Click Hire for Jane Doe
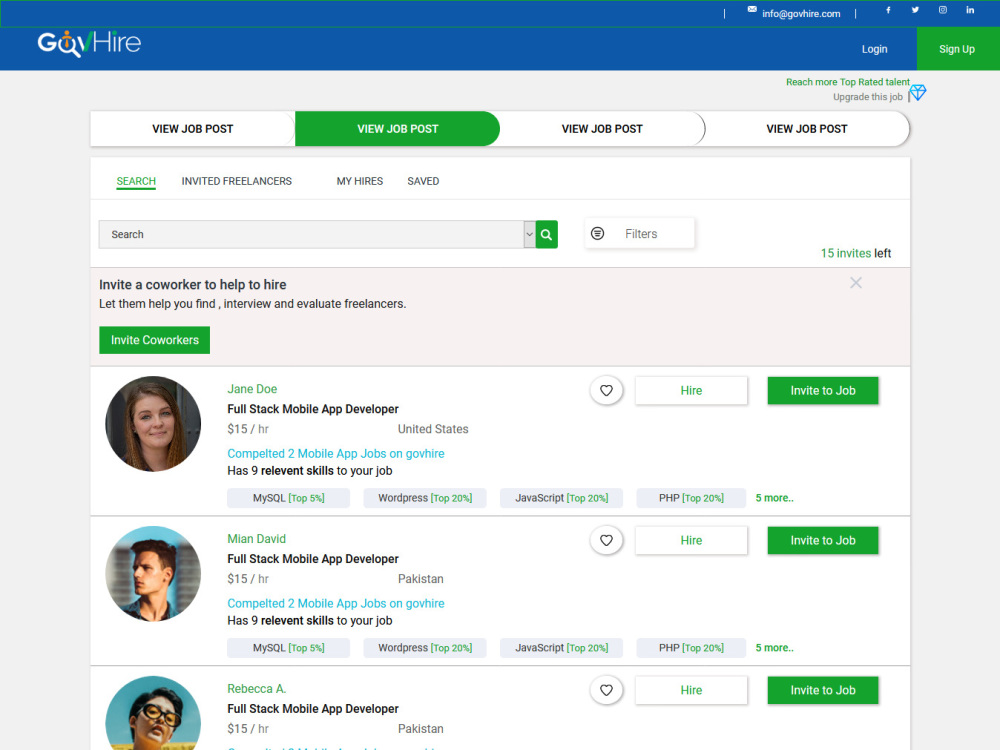Image resolution: width=1000 pixels, height=750 pixels. pos(691,390)
